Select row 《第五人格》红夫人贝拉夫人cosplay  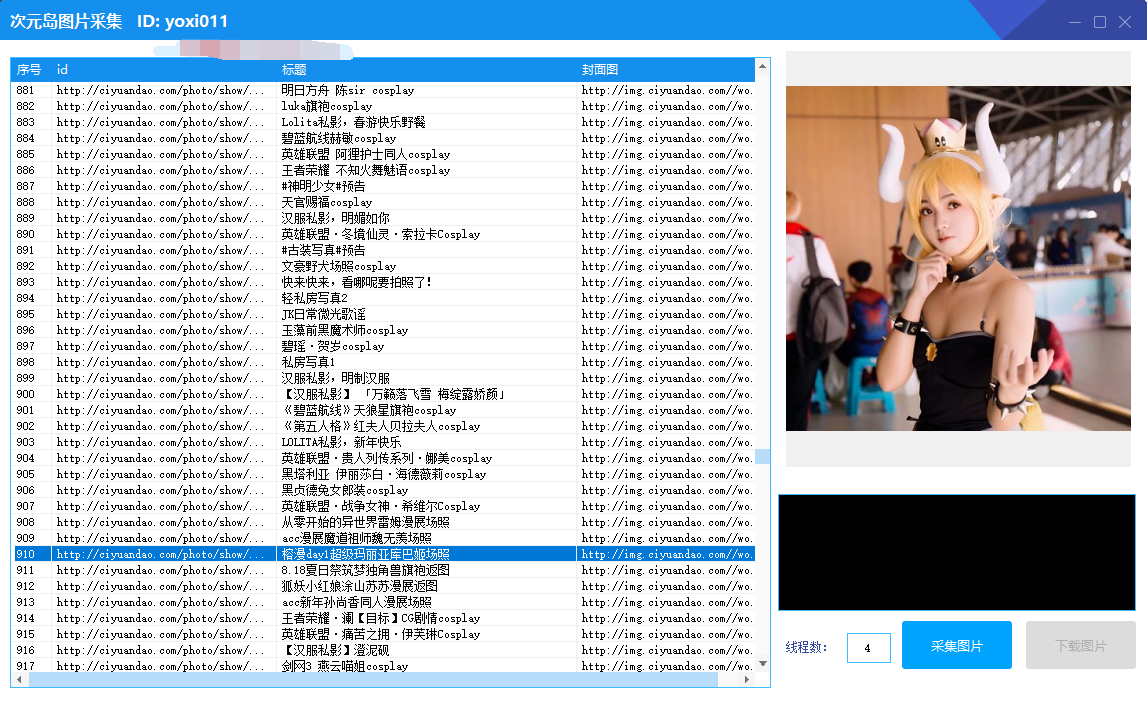[x=383, y=427]
